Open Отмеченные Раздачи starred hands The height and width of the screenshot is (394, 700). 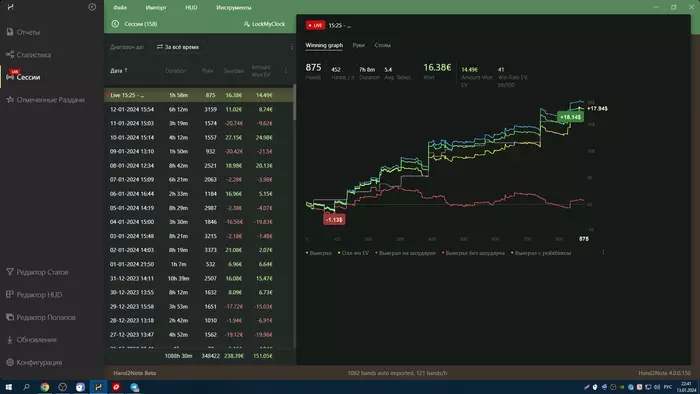46,100
